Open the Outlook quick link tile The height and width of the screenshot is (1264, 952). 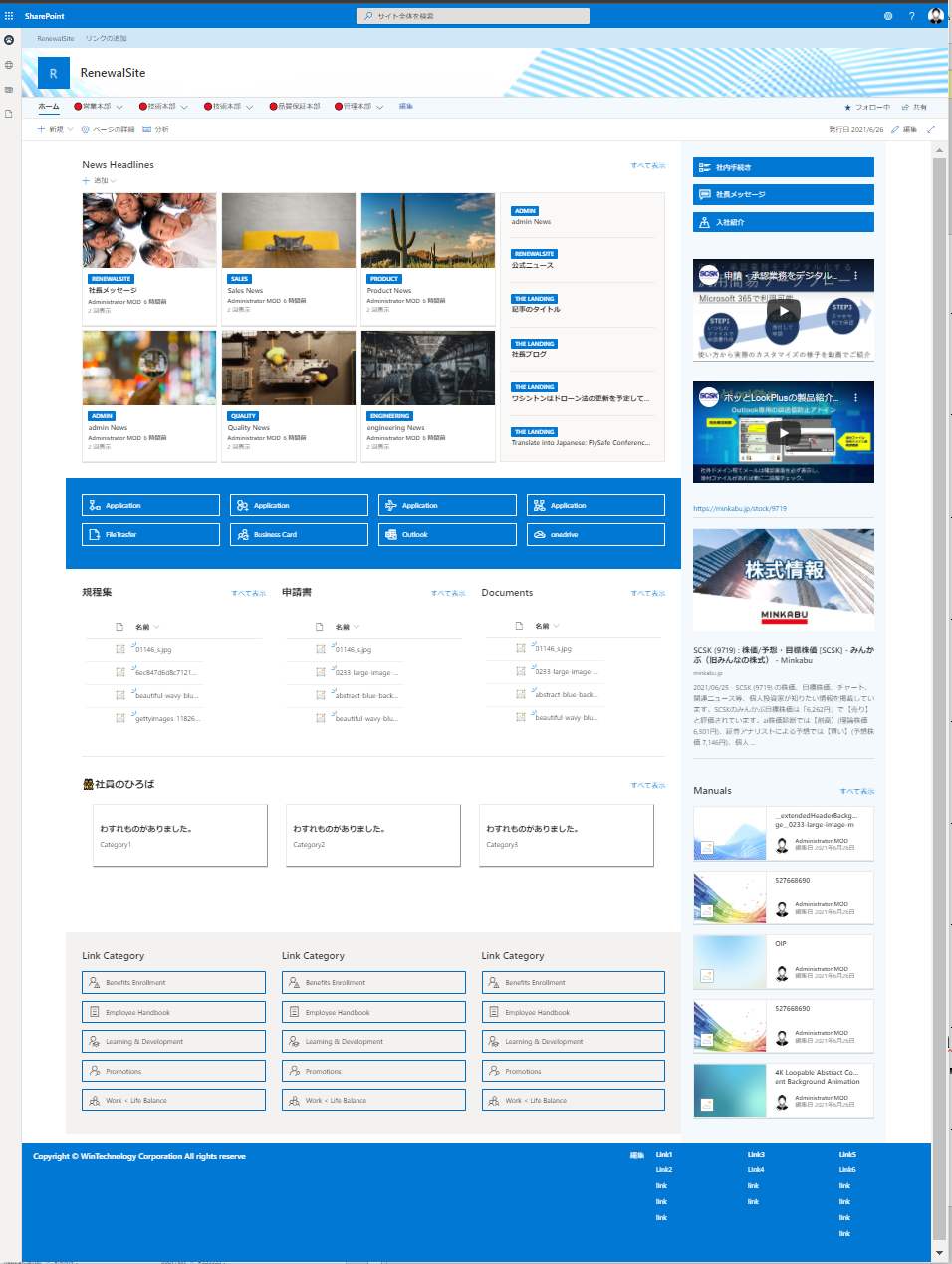[447, 535]
